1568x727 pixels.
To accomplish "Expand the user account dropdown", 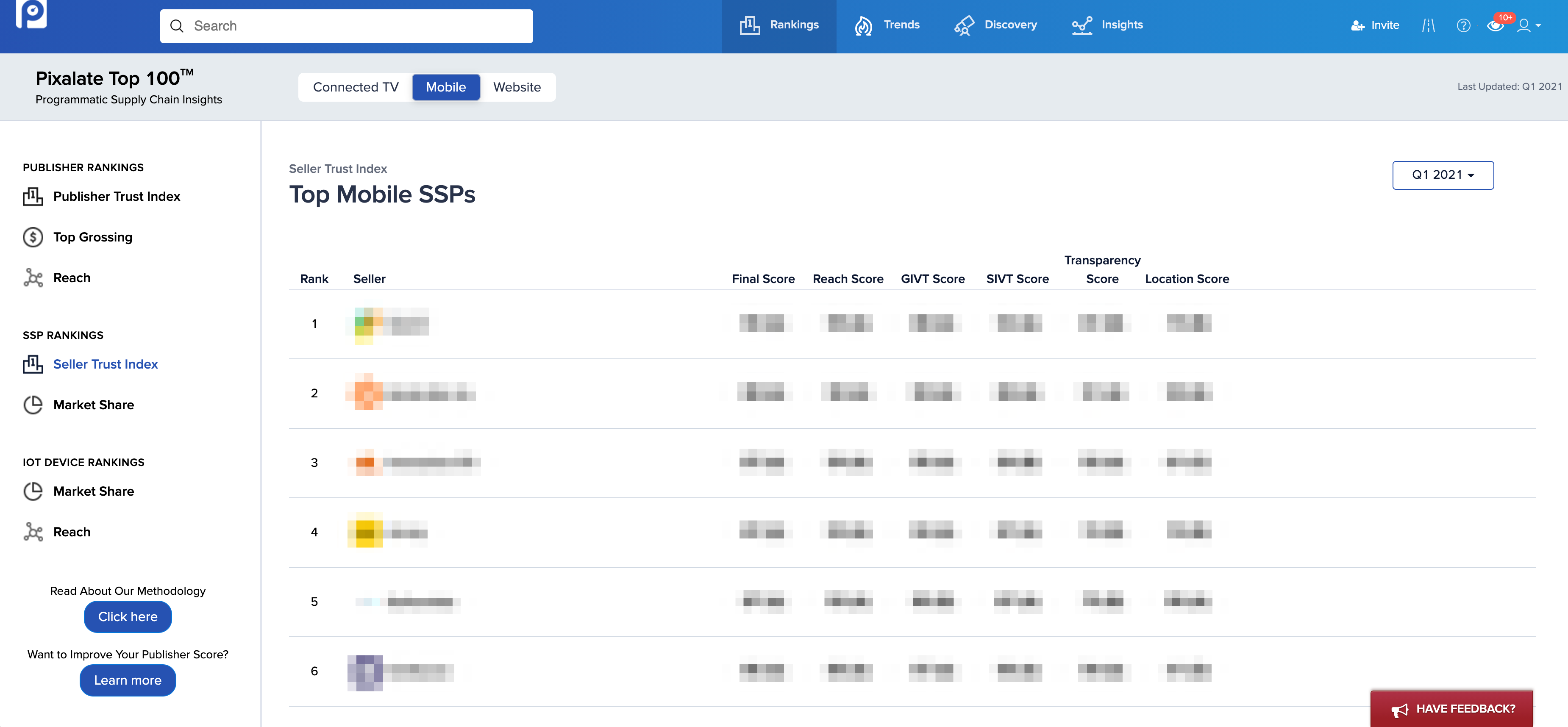I will click(1529, 25).
